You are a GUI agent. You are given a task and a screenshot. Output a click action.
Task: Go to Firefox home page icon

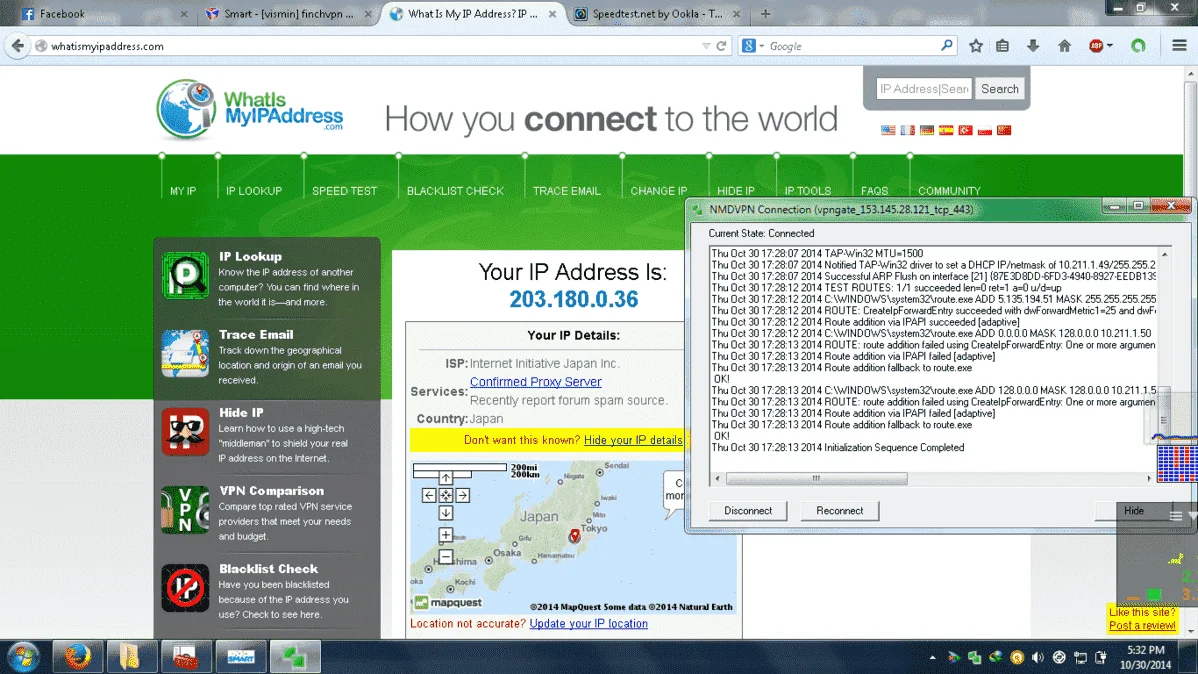tap(1064, 46)
